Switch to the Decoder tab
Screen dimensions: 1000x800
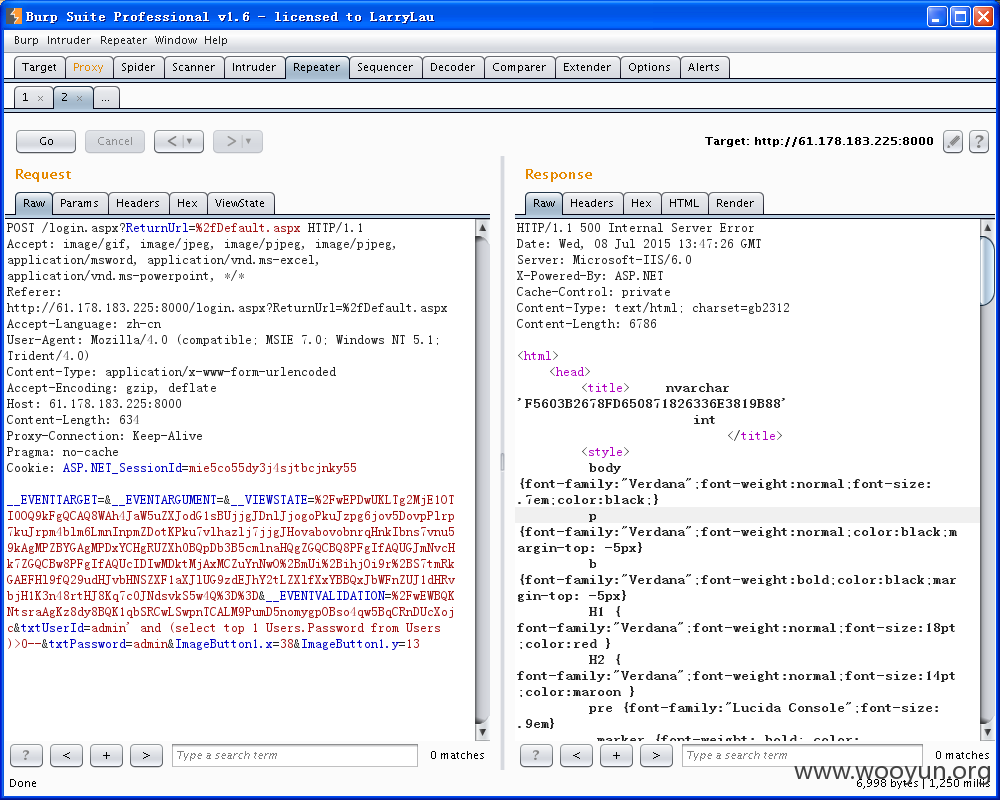(452, 68)
